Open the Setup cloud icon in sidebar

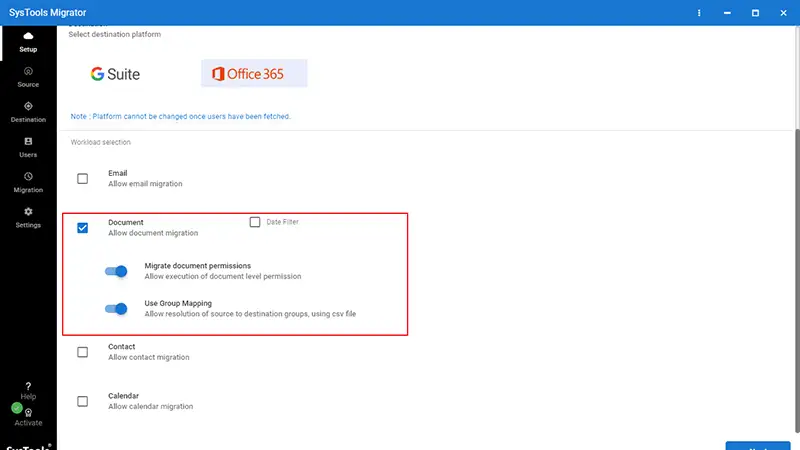pos(28,36)
